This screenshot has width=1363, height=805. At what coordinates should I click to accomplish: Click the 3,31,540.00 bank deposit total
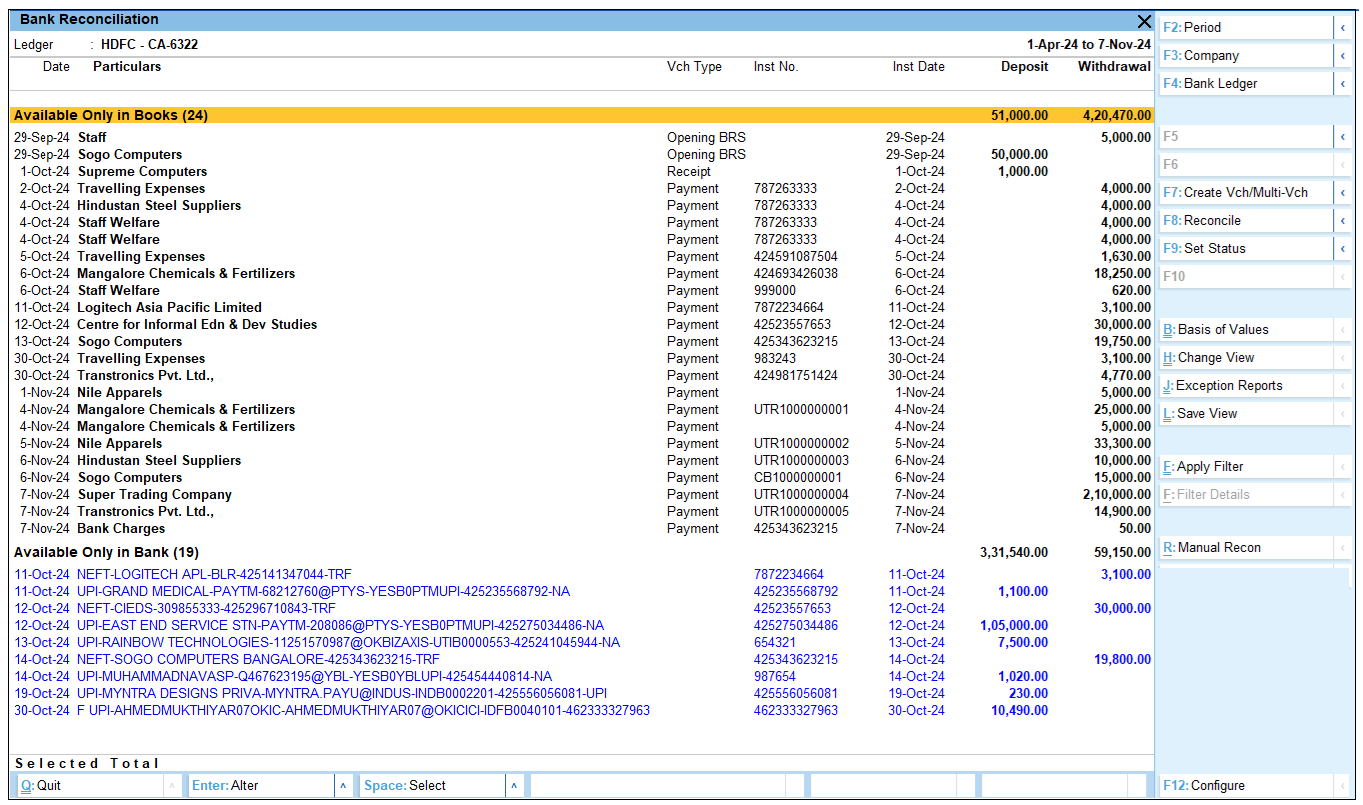pos(1015,552)
